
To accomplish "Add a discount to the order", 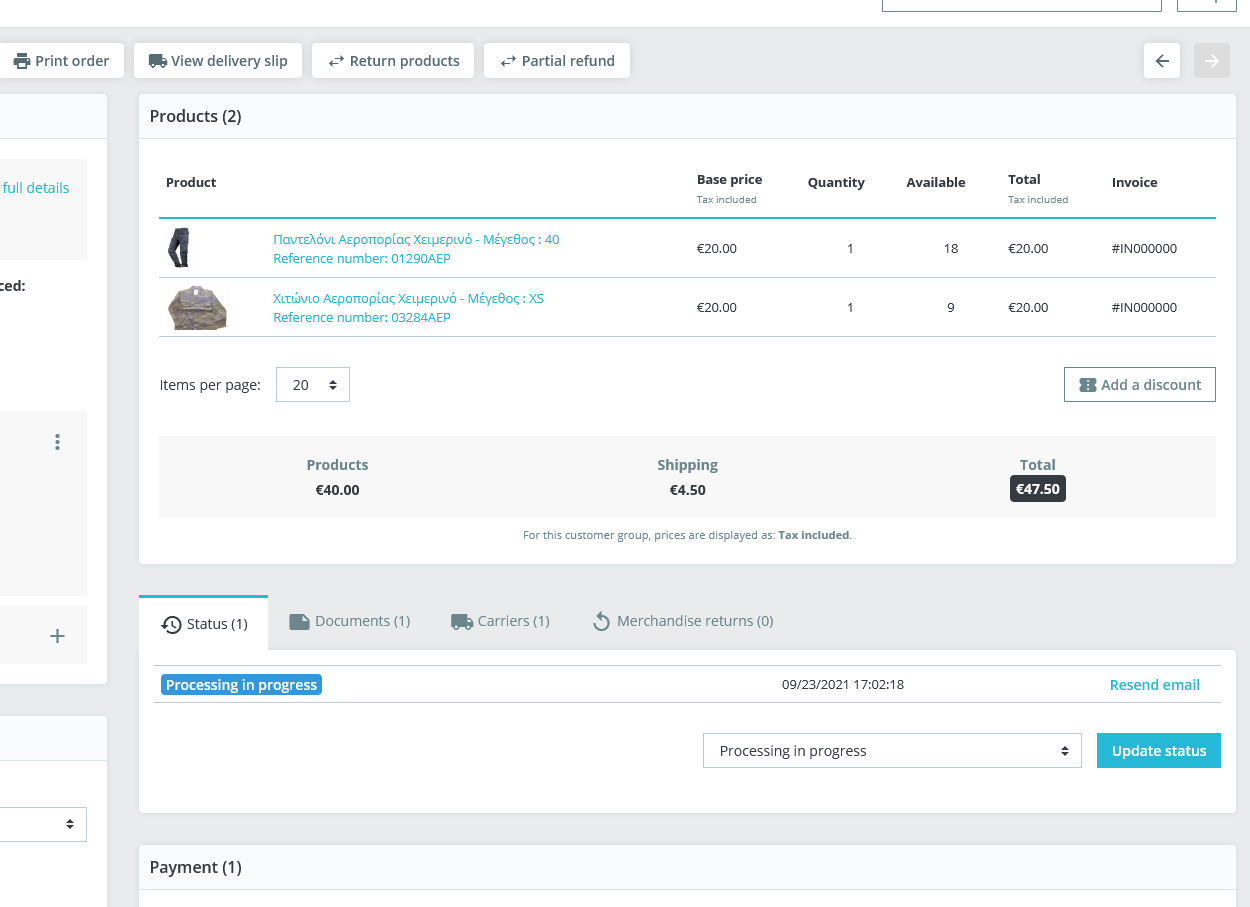I will click(x=1139, y=385).
